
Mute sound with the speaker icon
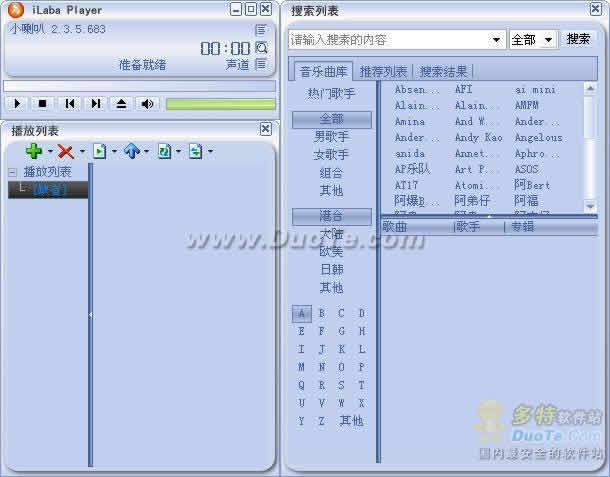[148, 104]
